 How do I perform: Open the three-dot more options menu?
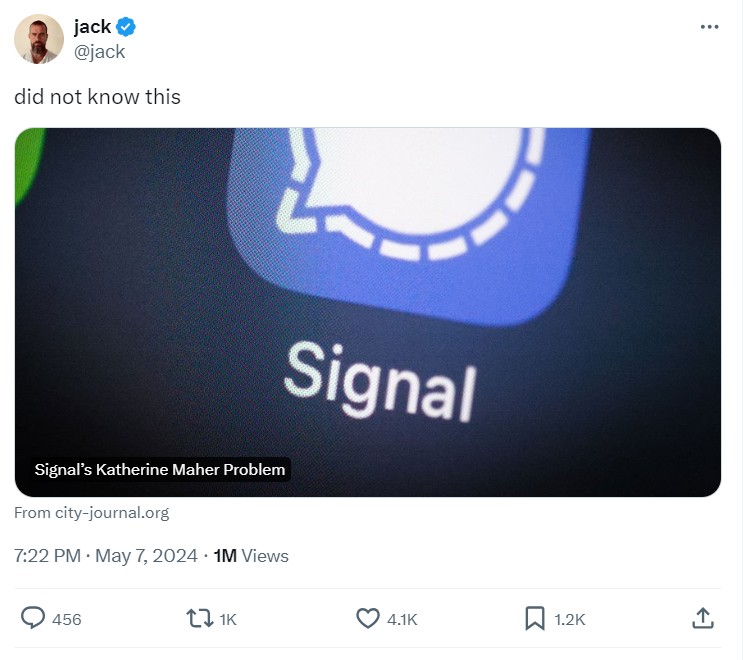point(709,27)
